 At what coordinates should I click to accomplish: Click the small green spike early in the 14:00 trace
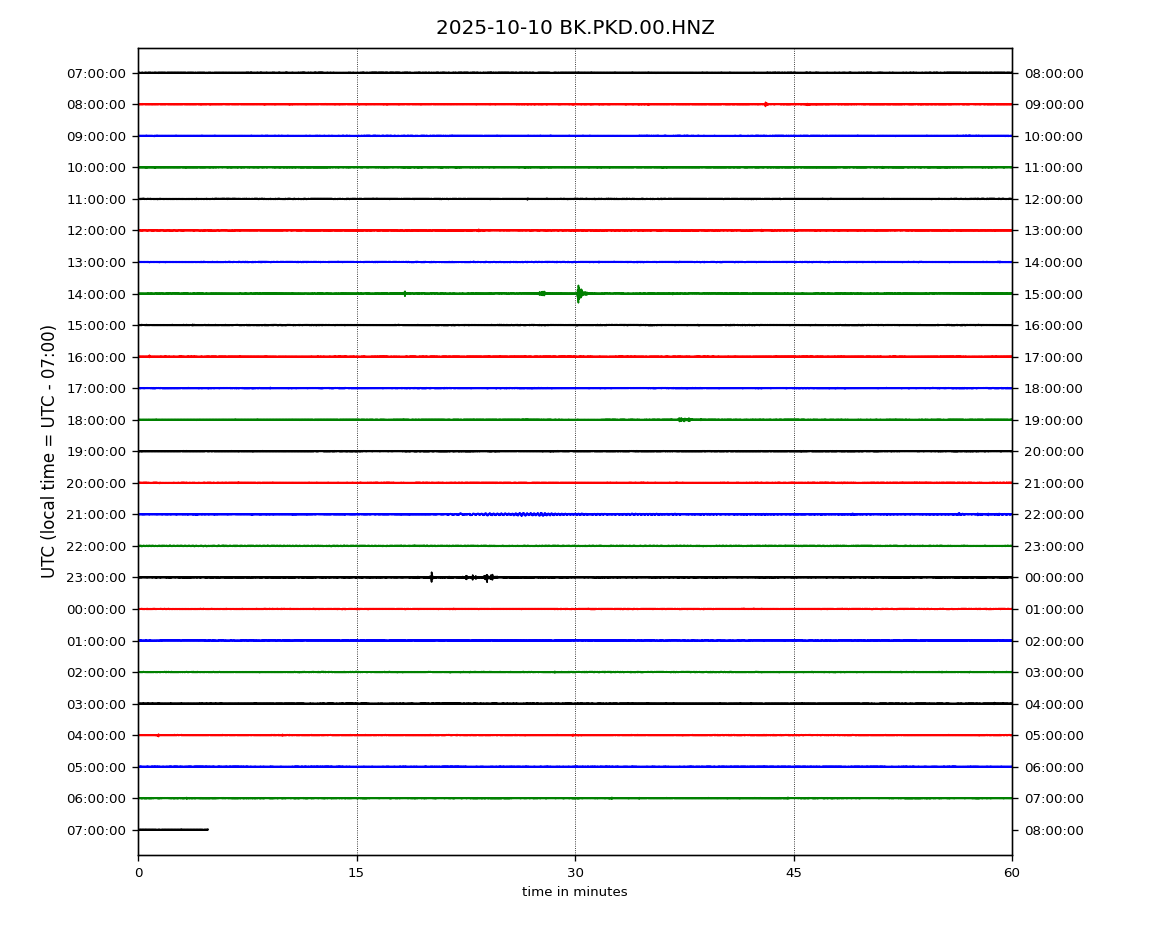405,293
